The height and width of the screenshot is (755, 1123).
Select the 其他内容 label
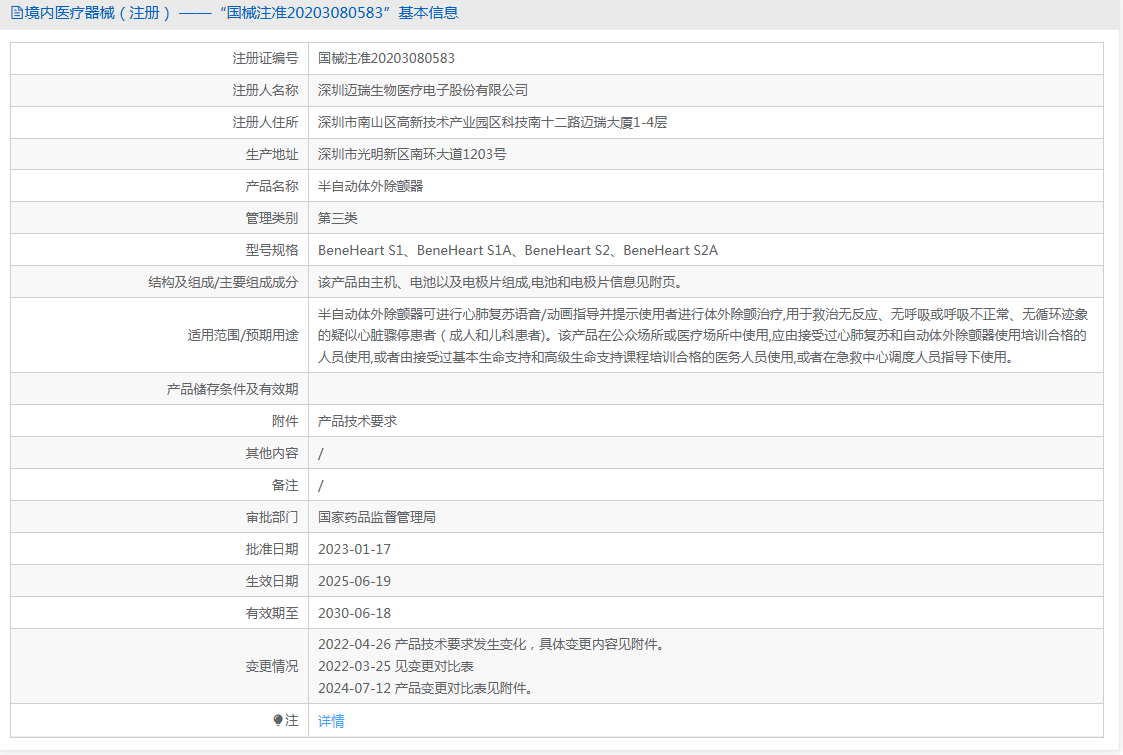point(271,453)
